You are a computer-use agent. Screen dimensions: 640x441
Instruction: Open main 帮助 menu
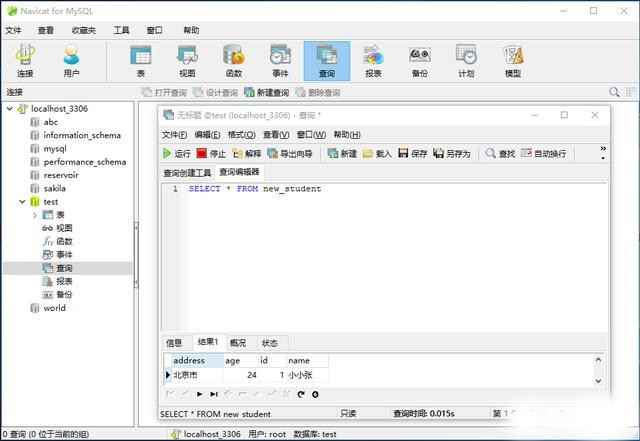tap(191, 30)
